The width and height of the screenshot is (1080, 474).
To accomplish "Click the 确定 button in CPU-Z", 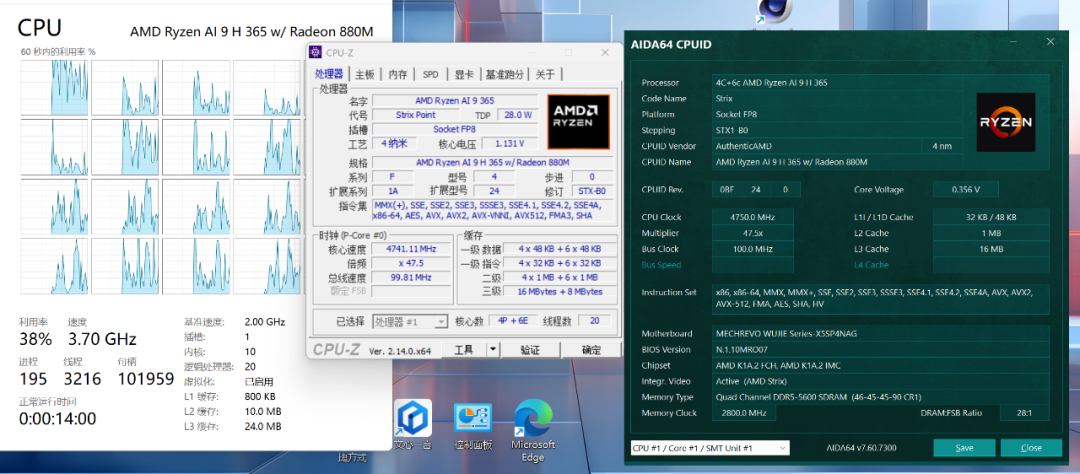I will coord(591,350).
